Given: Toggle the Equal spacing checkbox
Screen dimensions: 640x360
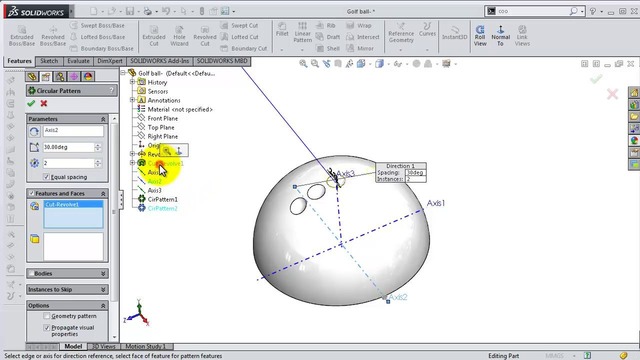Looking at the screenshot, I should point(47,177).
